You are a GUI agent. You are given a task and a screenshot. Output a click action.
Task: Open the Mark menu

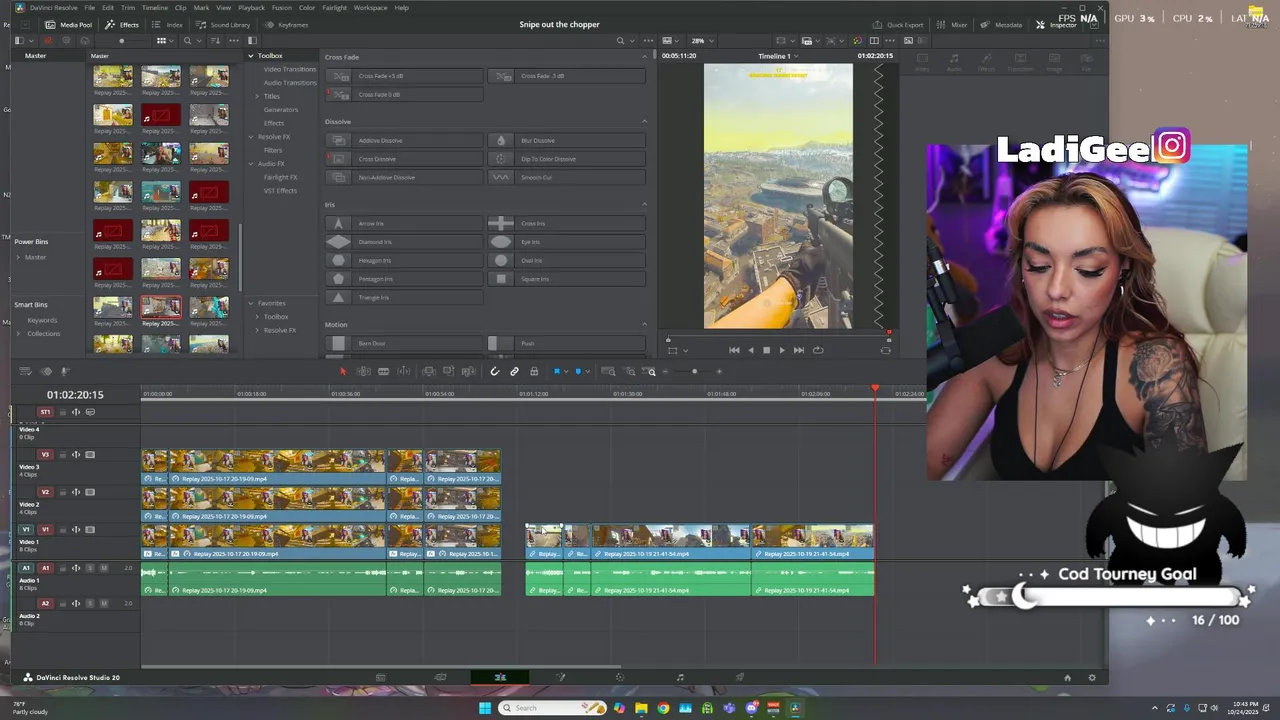point(201,7)
